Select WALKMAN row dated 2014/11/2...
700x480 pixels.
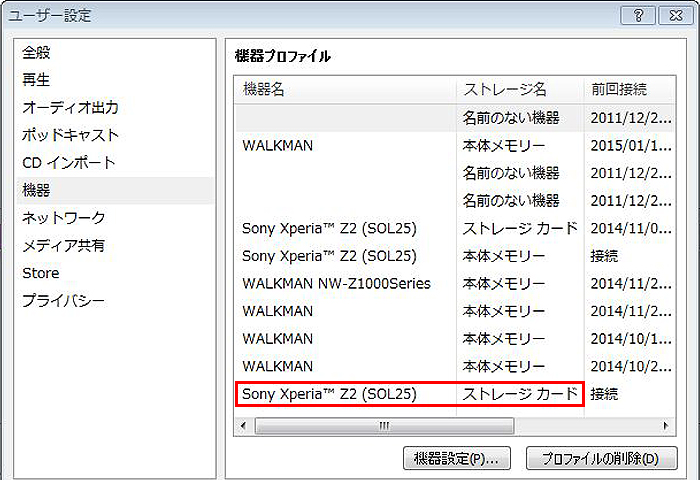[x=454, y=312]
